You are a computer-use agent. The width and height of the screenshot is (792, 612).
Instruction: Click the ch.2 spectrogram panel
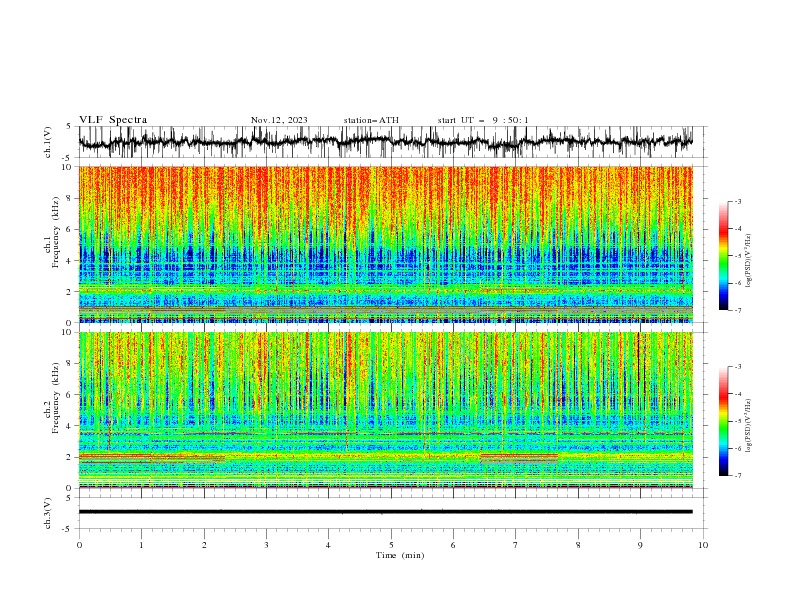385,410
